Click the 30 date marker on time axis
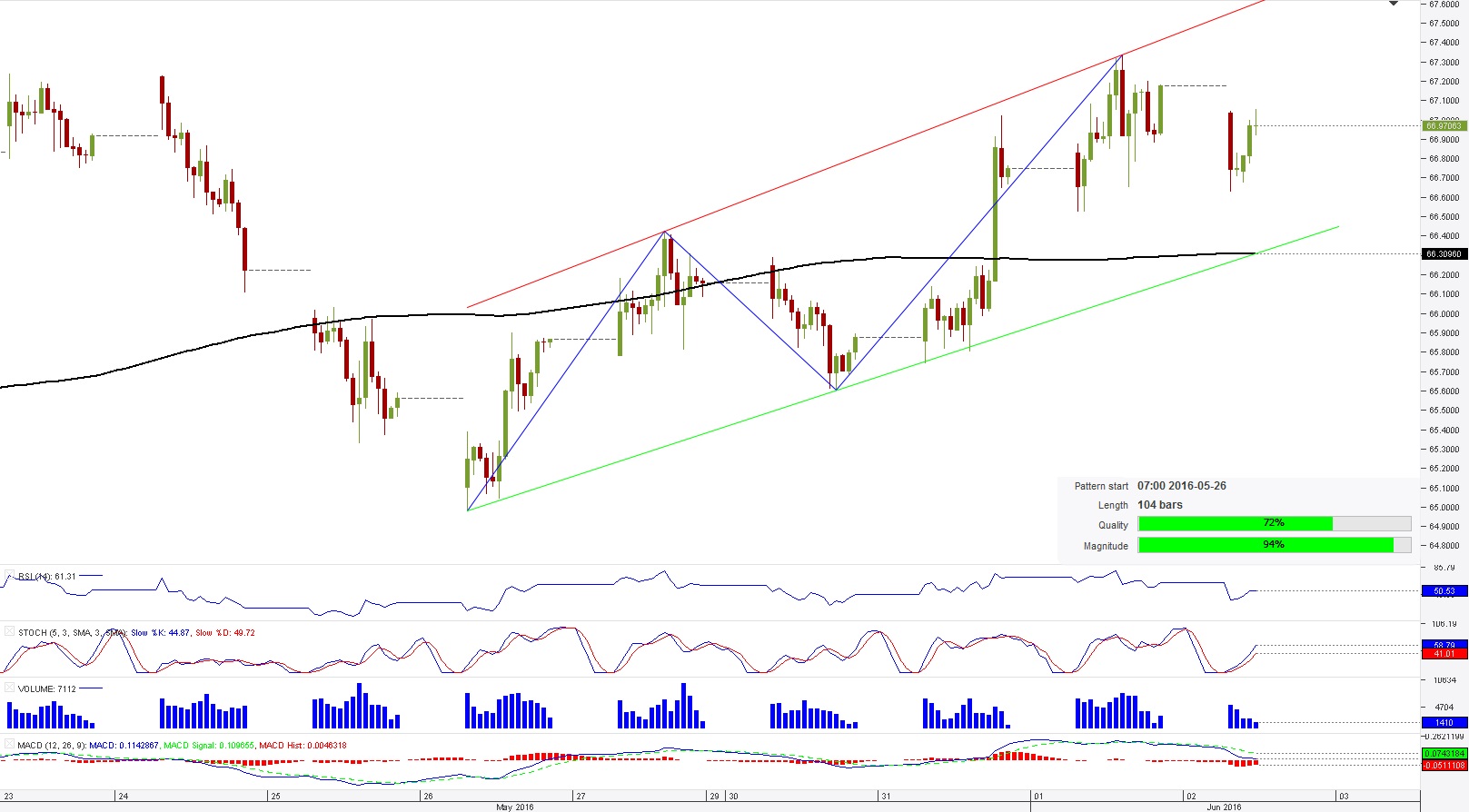1469x812 pixels. tap(733, 797)
